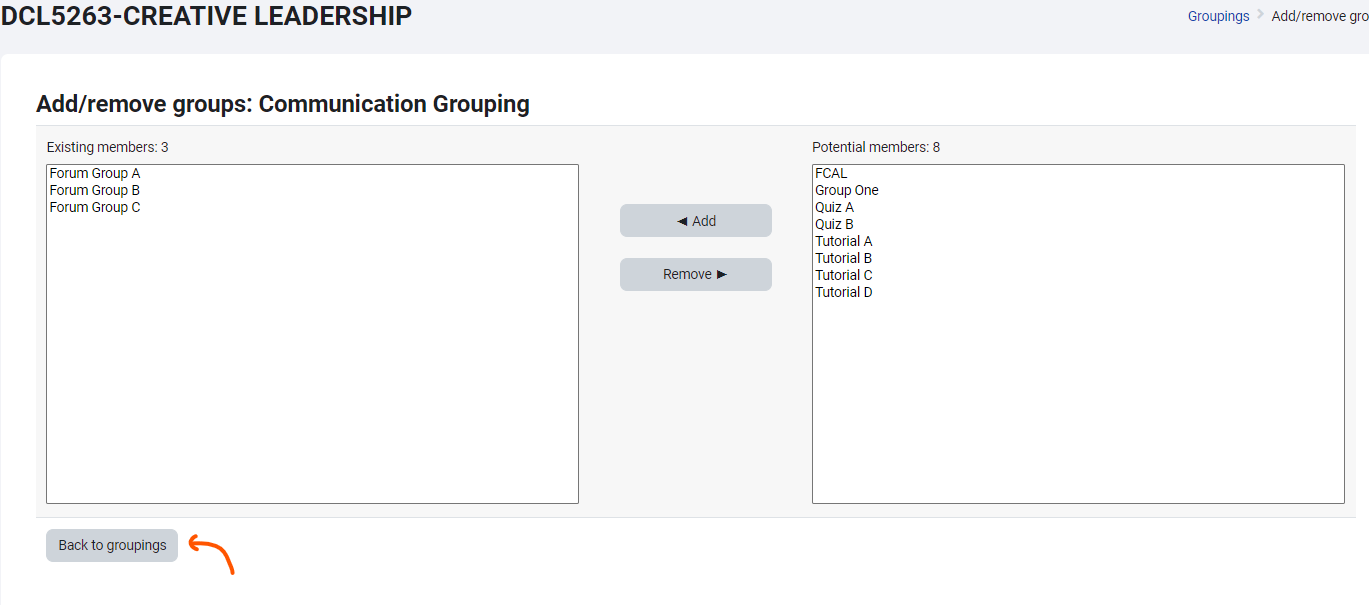Select Tutorial A in potential members
This screenshot has height=605, width=1369.
pos(844,241)
